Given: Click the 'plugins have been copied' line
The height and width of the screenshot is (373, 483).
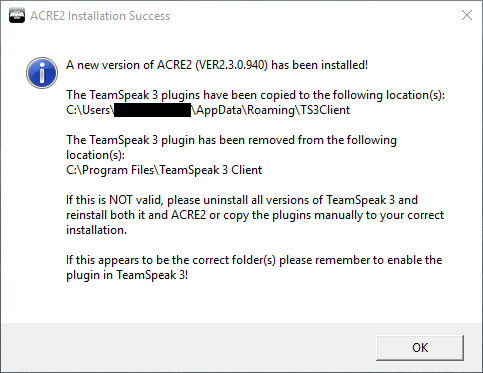Looking at the screenshot, I should (255, 95).
